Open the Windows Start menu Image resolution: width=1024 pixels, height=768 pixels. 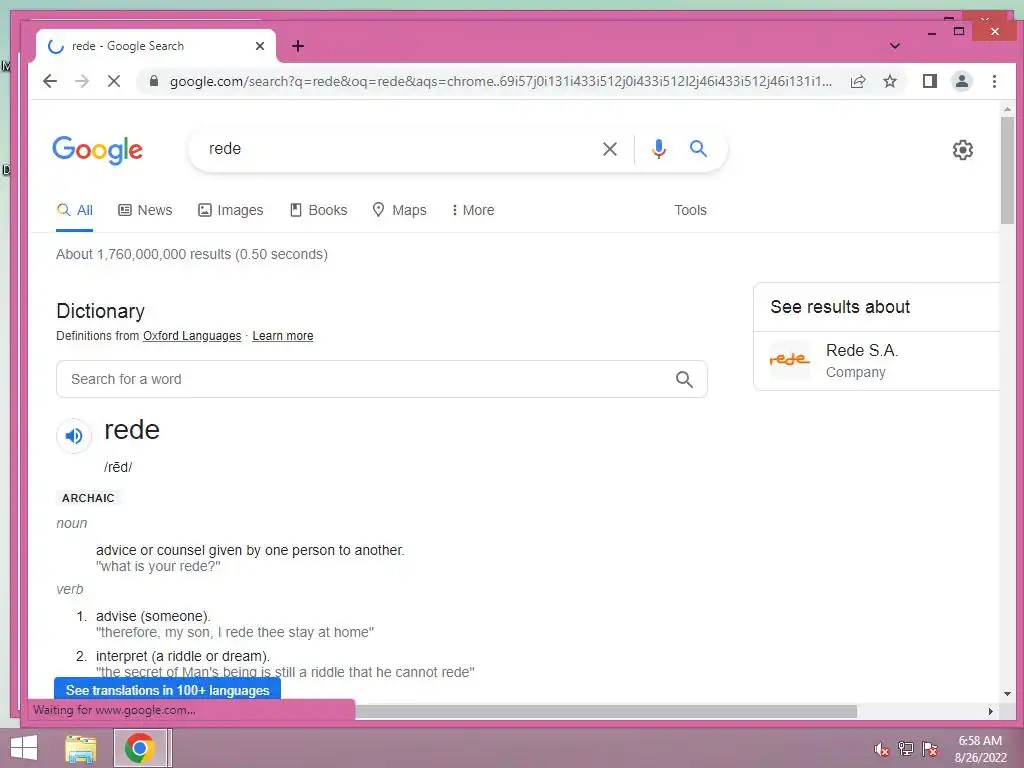(24, 748)
